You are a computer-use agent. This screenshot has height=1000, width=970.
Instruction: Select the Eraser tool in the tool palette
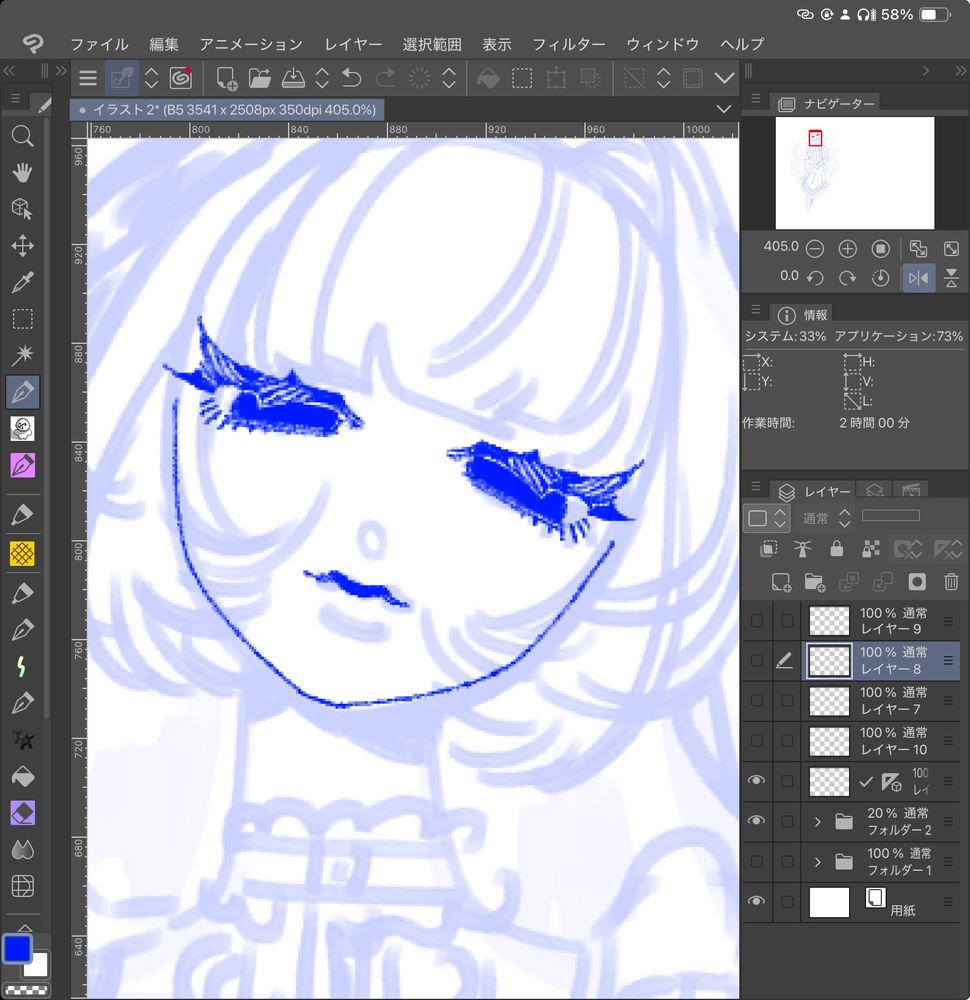(x=22, y=814)
